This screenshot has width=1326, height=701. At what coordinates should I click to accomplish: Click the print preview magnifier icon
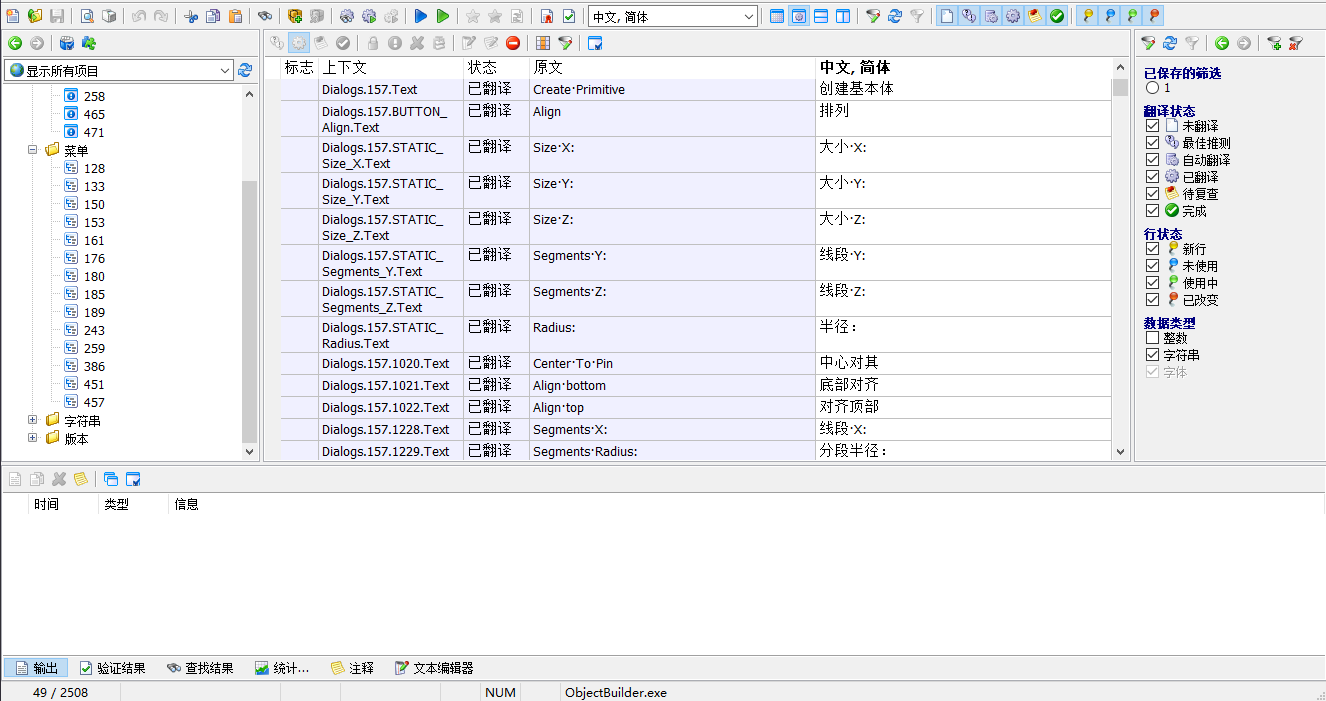87,16
